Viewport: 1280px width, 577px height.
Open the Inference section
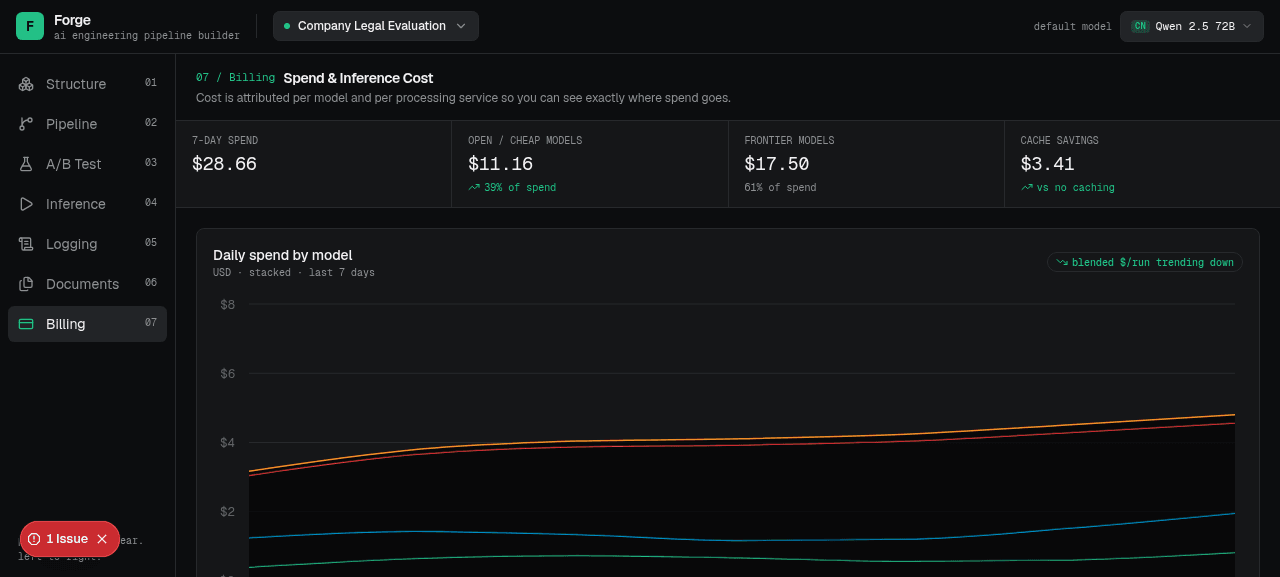tap(87, 204)
